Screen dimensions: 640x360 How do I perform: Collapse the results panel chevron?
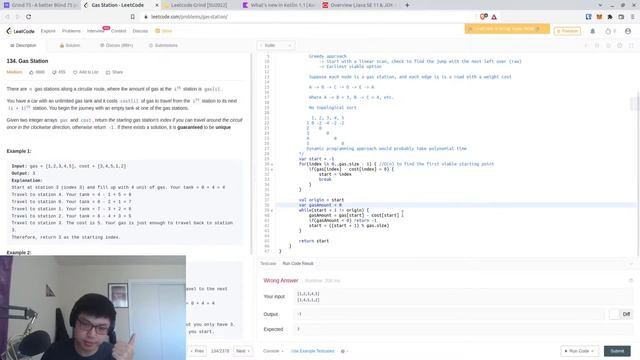[x=631, y=264]
